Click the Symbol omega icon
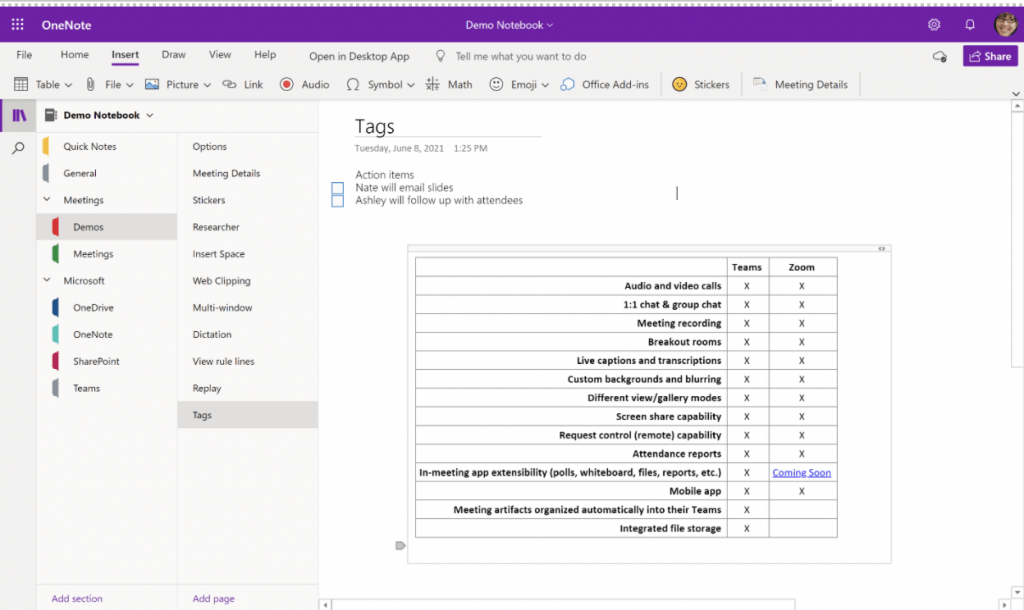This screenshot has height=610, width=1024. click(x=353, y=84)
